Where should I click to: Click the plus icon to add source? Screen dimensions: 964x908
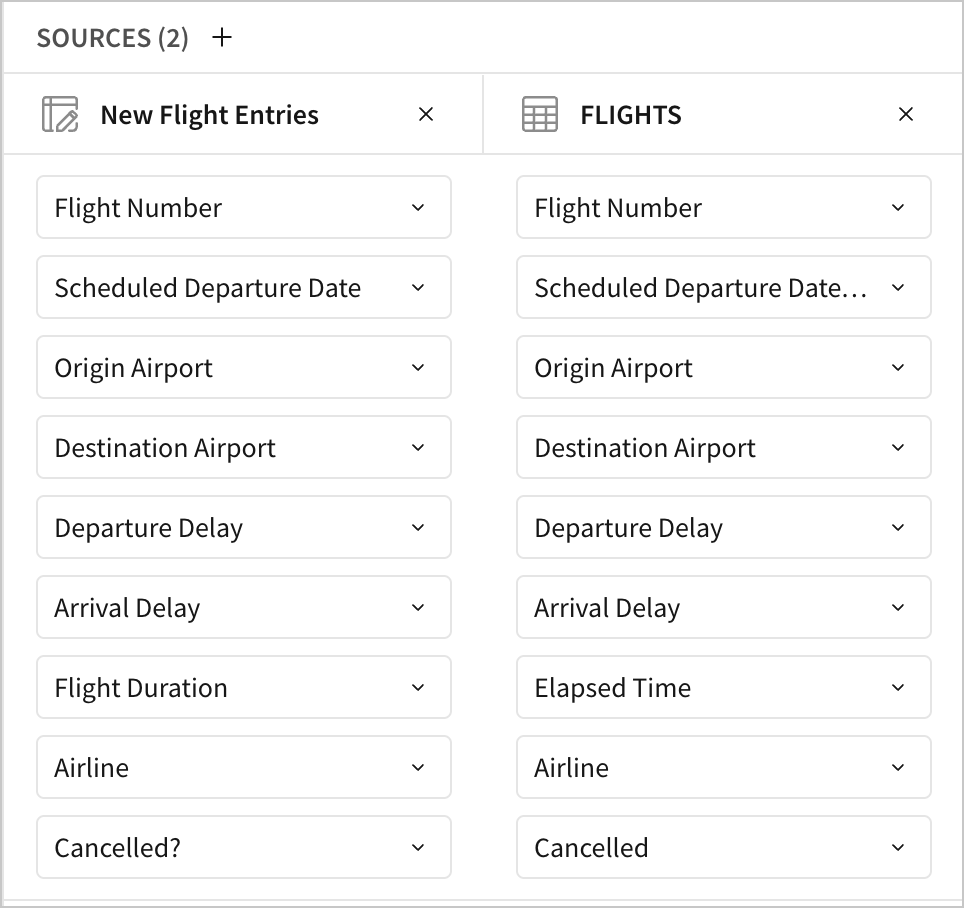(223, 38)
